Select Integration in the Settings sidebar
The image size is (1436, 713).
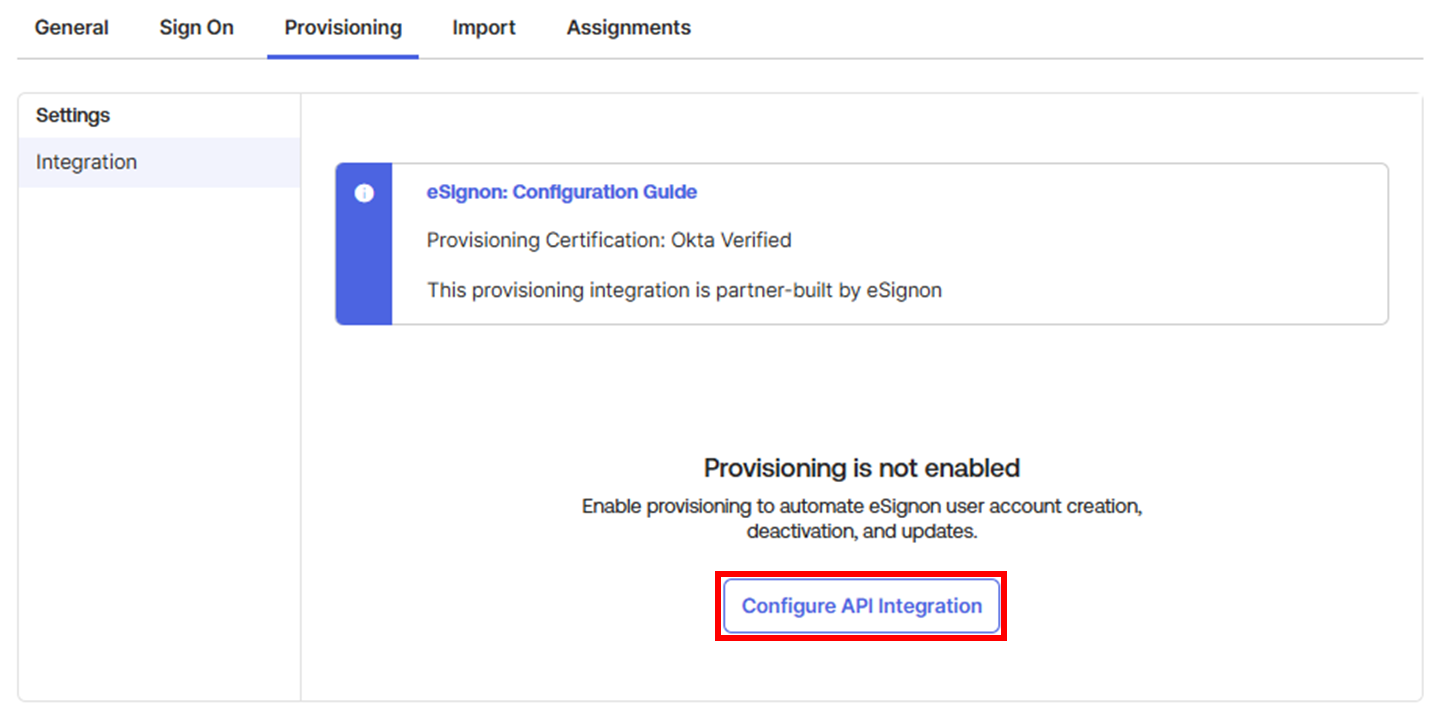point(160,162)
